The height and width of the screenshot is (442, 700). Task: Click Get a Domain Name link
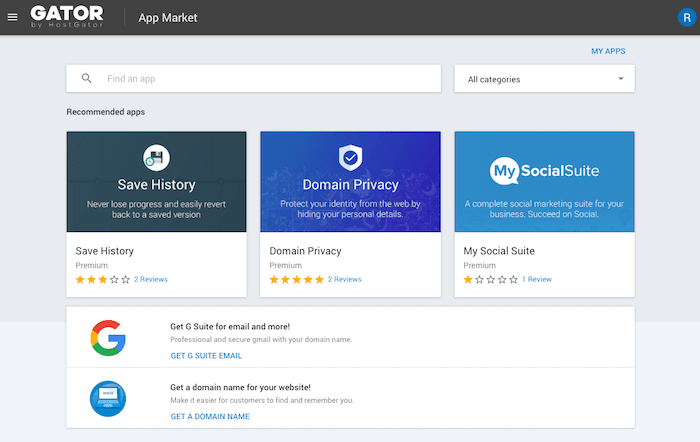[x=210, y=417]
